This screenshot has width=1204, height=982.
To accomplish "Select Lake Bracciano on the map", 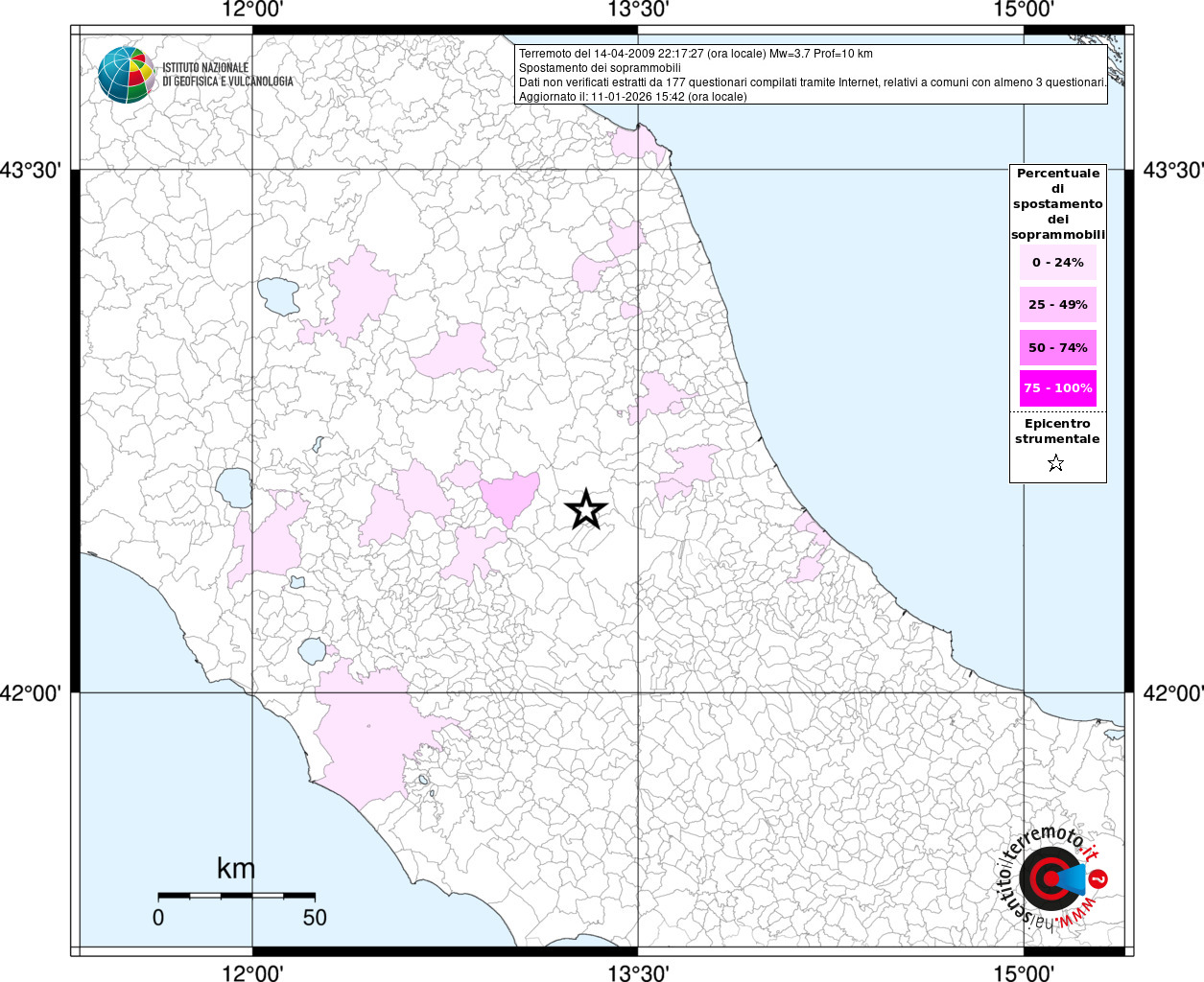I will coord(311,652).
